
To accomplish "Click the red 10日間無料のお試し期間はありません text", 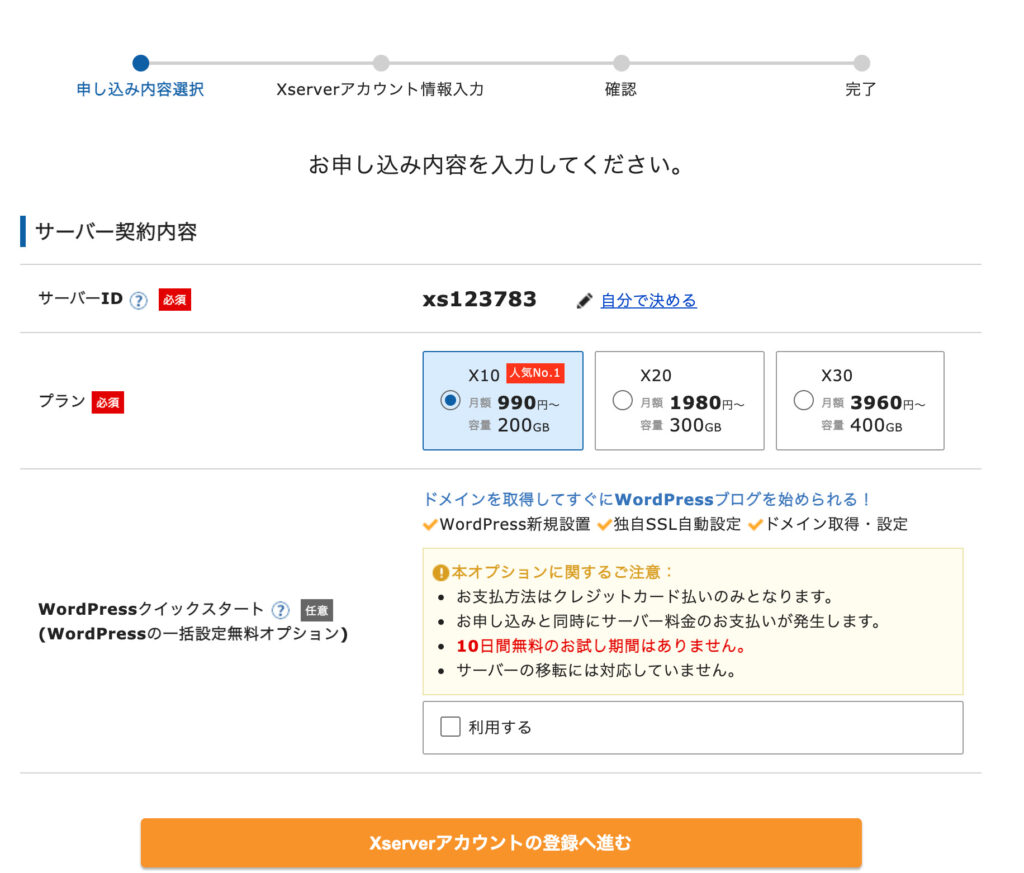I will click(601, 646).
